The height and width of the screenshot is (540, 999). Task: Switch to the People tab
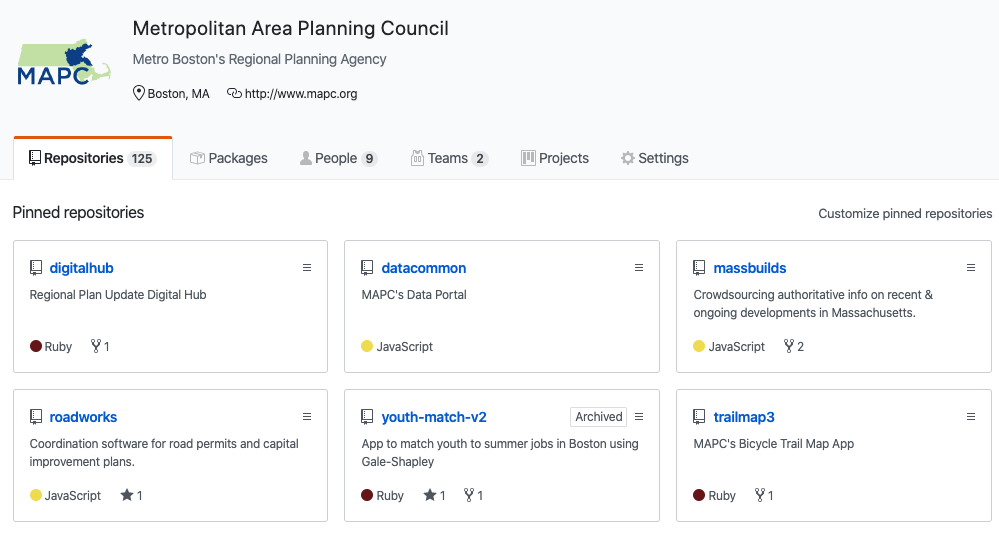coord(338,158)
